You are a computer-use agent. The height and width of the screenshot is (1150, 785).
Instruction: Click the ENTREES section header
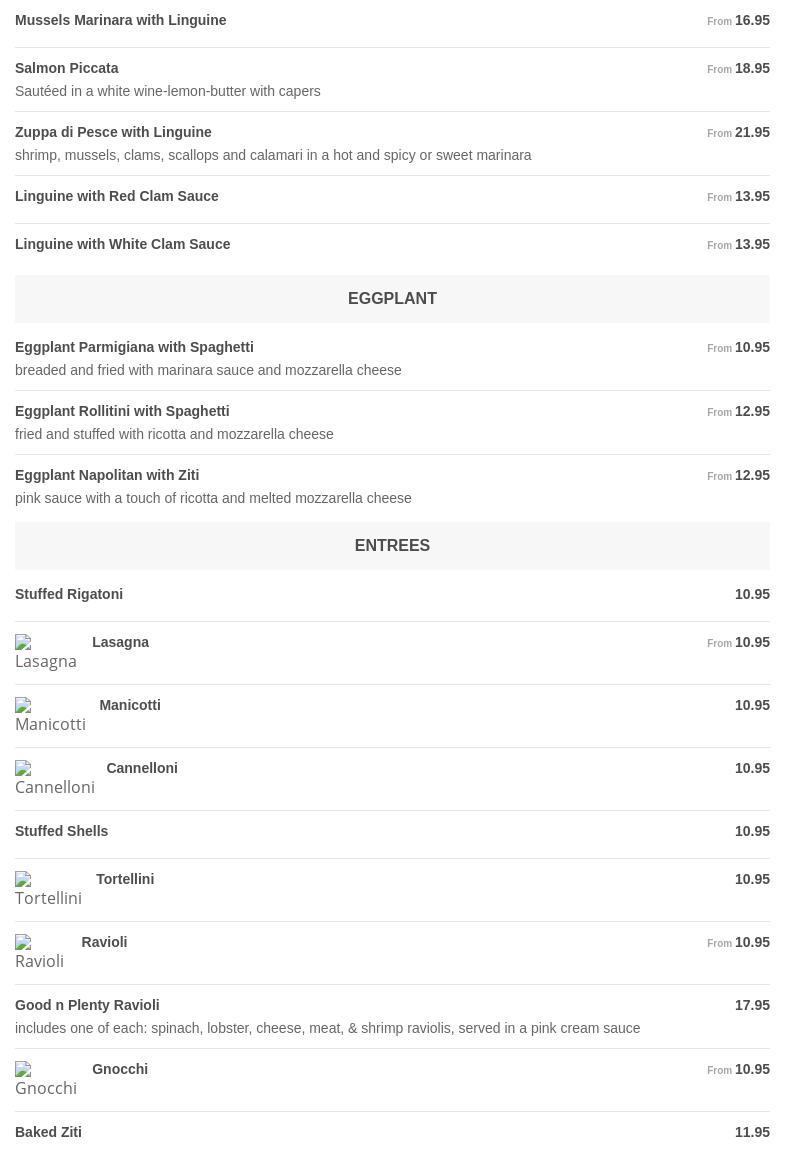point(392,545)
